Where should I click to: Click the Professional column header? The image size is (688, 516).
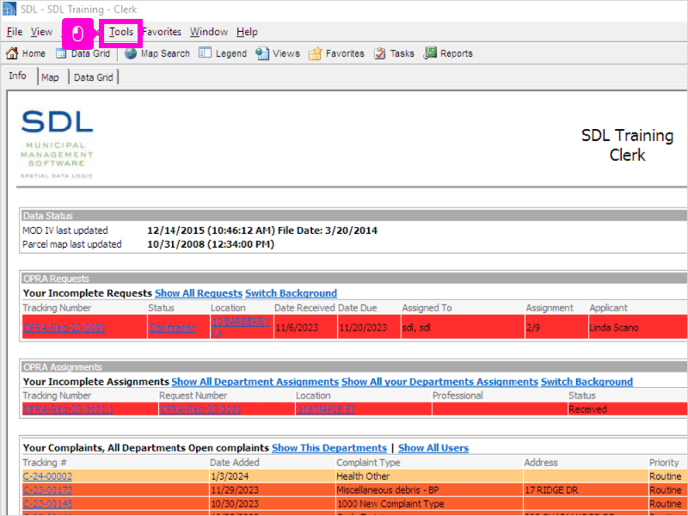(x=458, y=395)
